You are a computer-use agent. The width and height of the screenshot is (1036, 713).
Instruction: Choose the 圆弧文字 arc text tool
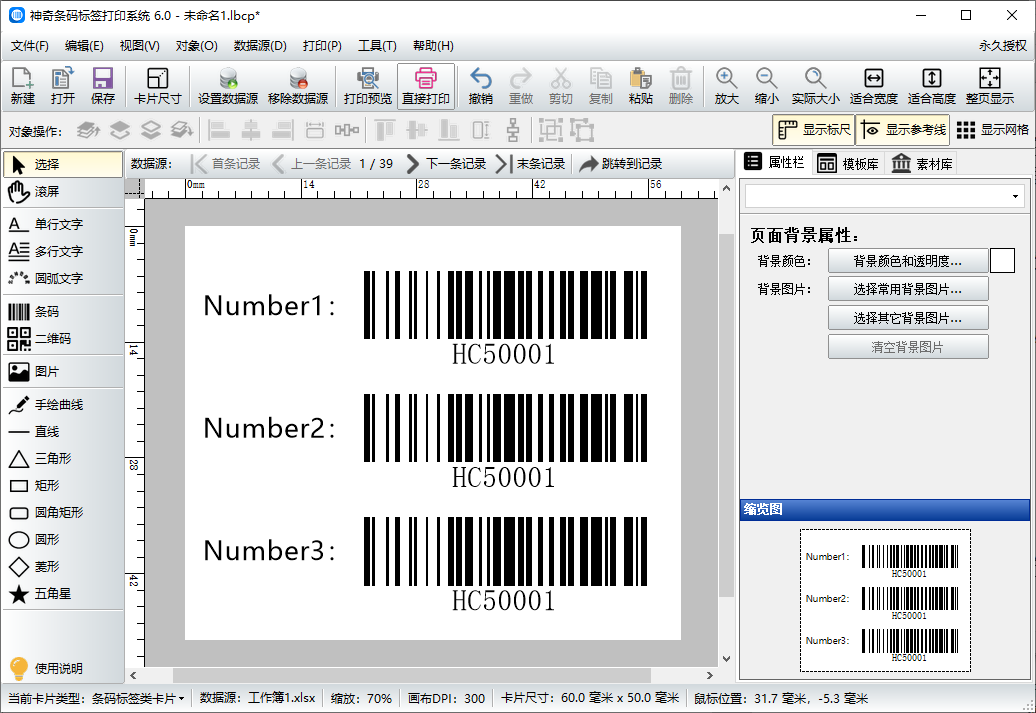click(63, 279)
